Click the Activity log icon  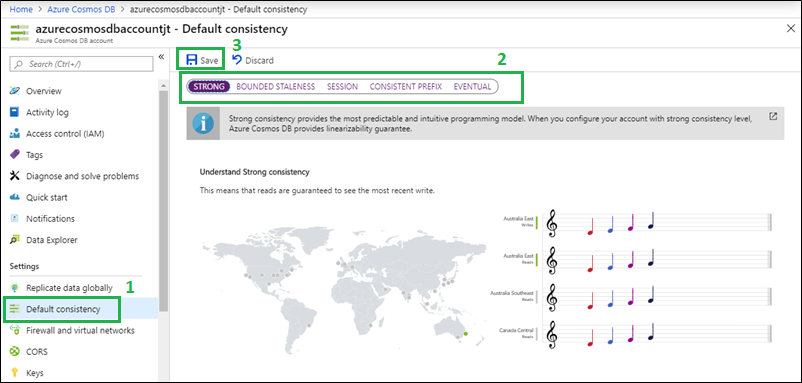point(15,112)
